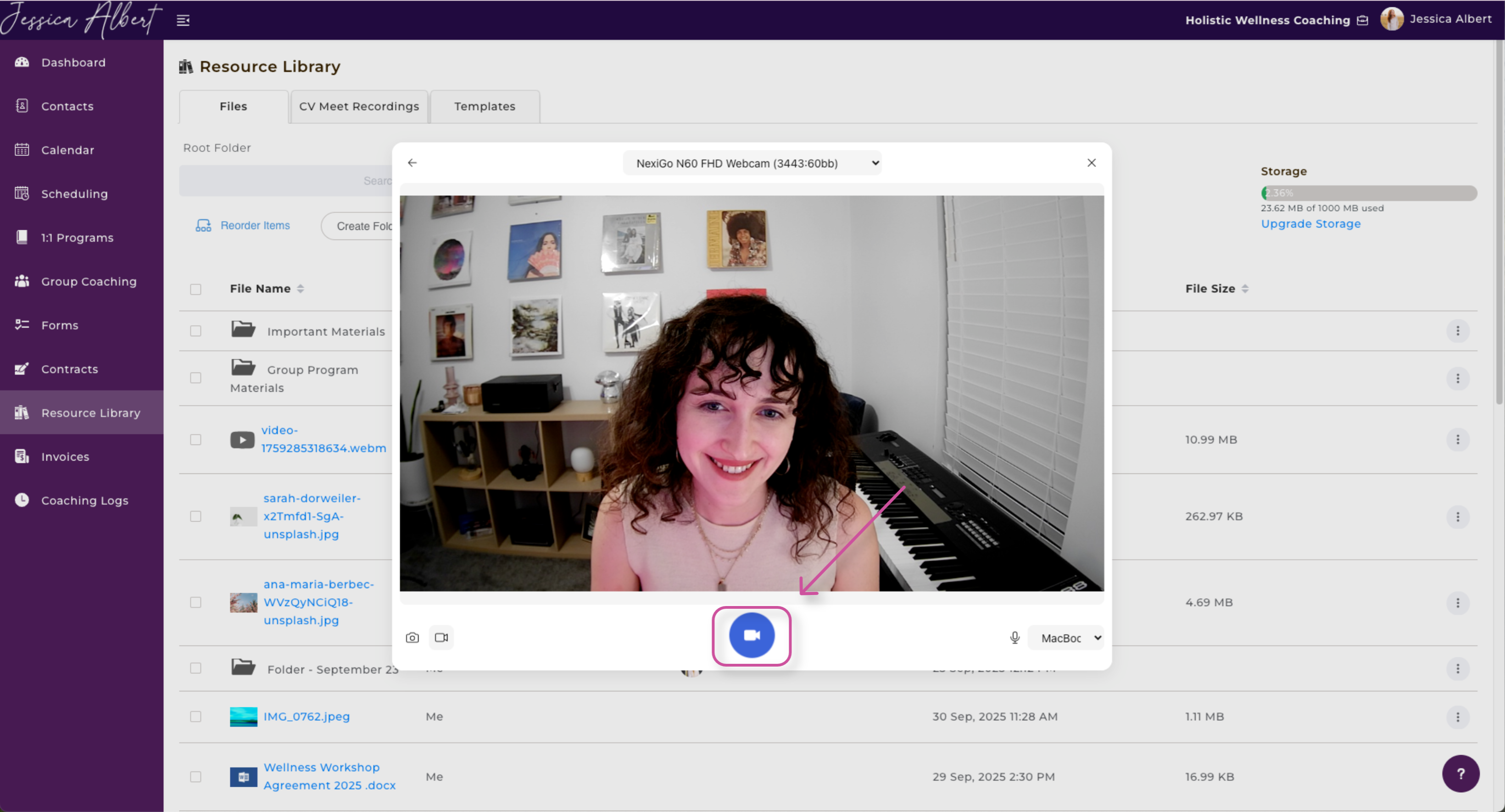Switch to the CV Meet Recordings tab
The height and width of the screenshot is (812, 1505).
point(359,106)
